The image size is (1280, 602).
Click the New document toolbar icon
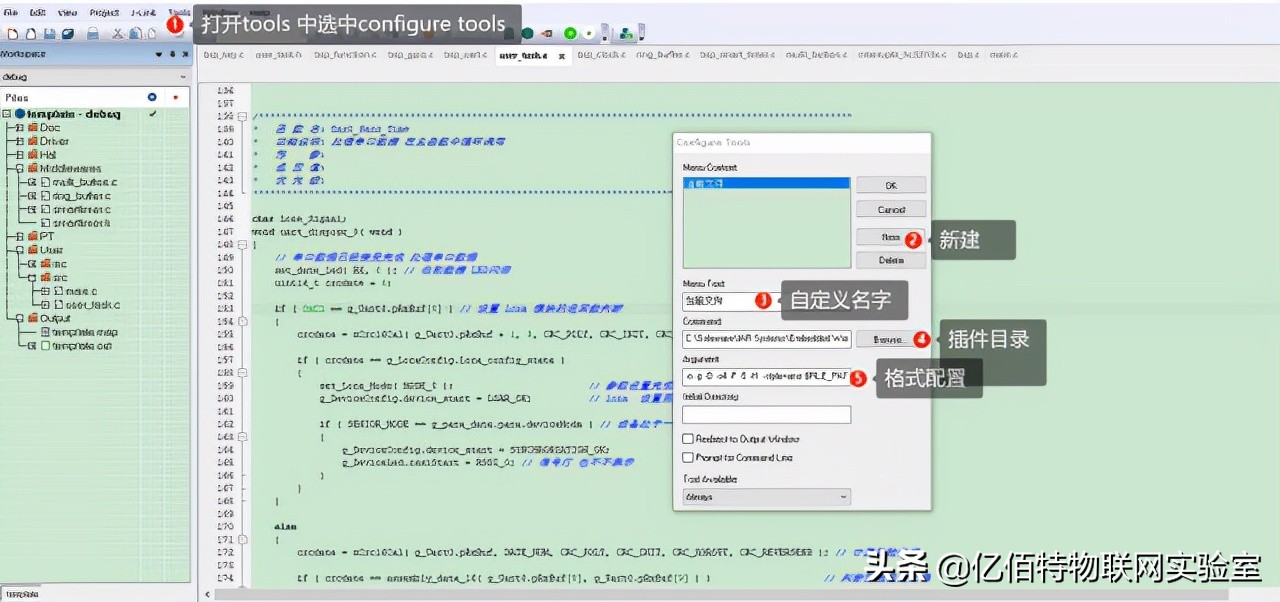tap(13, 34)
